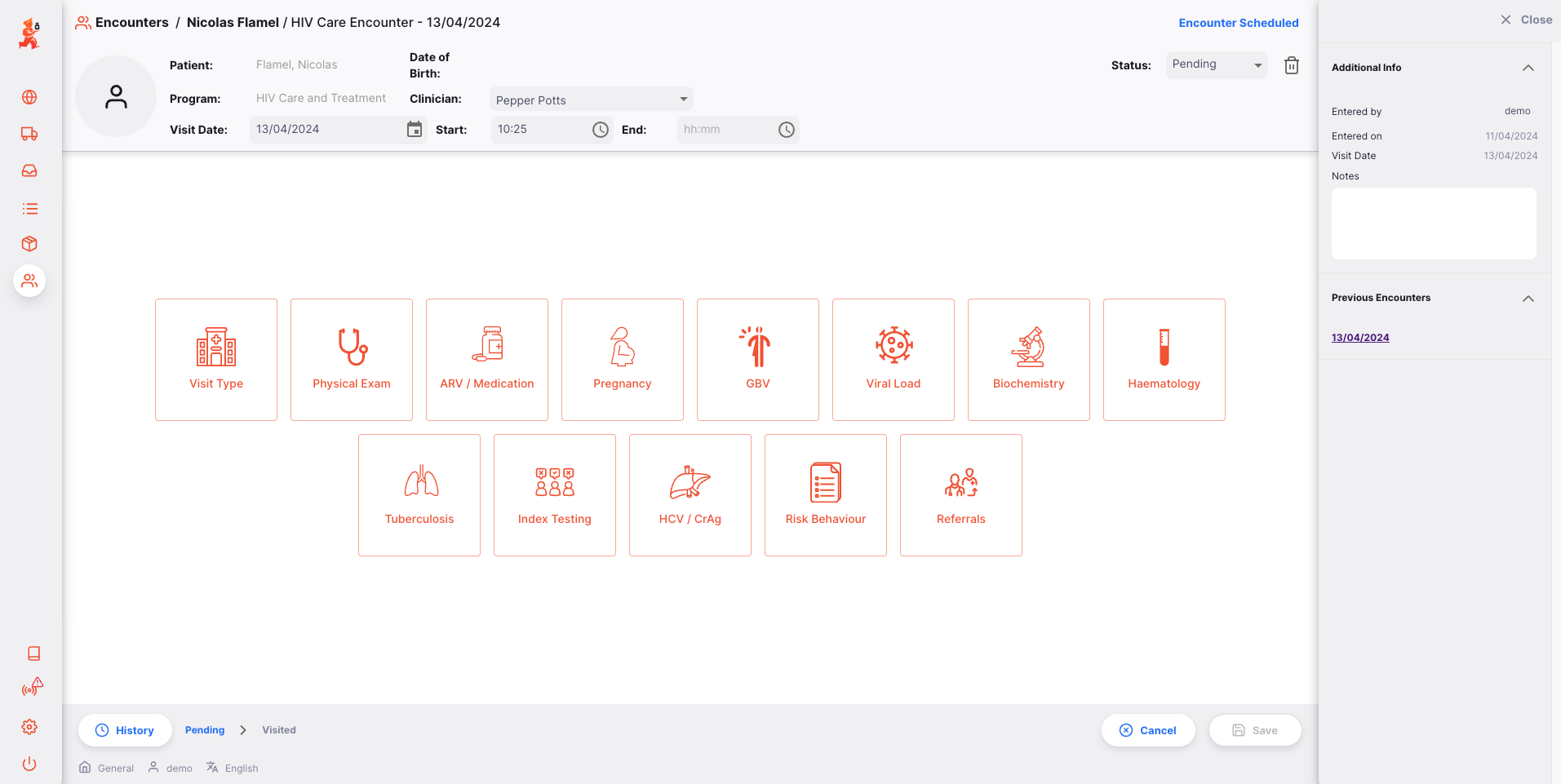Open the Visit Date calendar picker
The width and height of the screenshot is (1561, 784).
(x=415, y=130)
